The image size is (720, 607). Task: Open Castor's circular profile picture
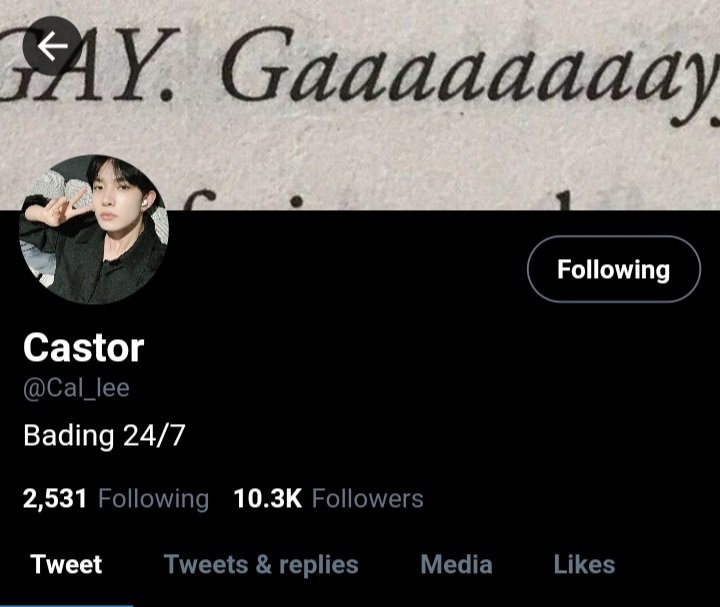94,229
